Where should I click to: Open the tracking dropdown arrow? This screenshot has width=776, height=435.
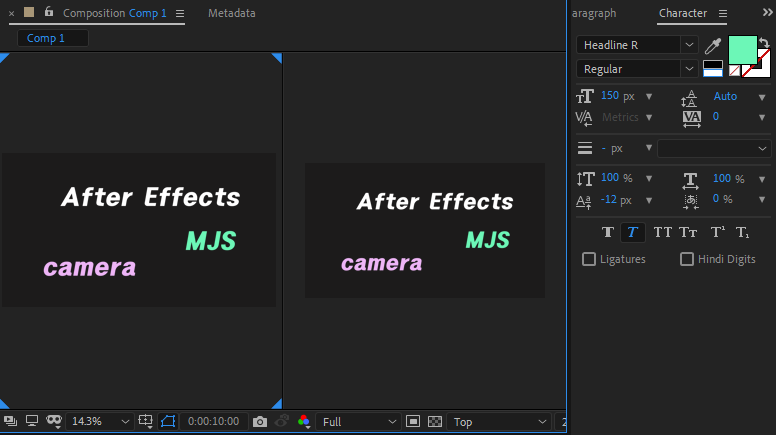(x=762, y=118)
